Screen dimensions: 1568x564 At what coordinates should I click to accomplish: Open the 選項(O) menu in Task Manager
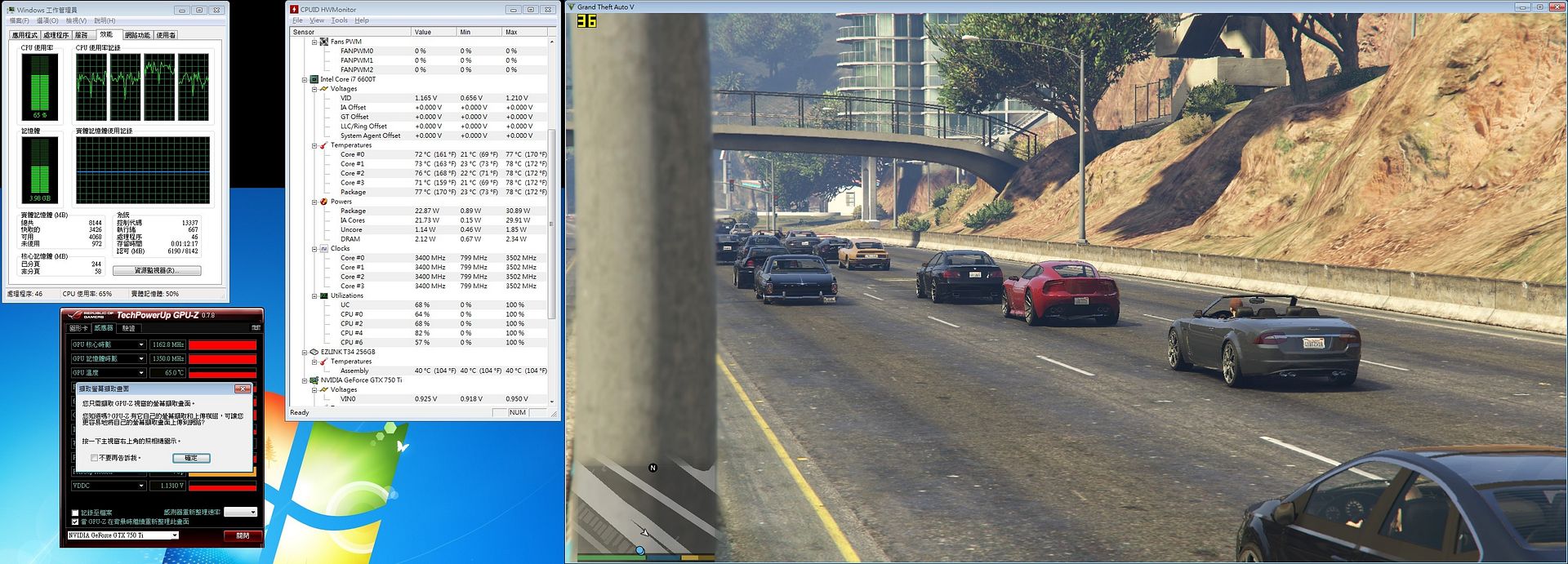47,20
